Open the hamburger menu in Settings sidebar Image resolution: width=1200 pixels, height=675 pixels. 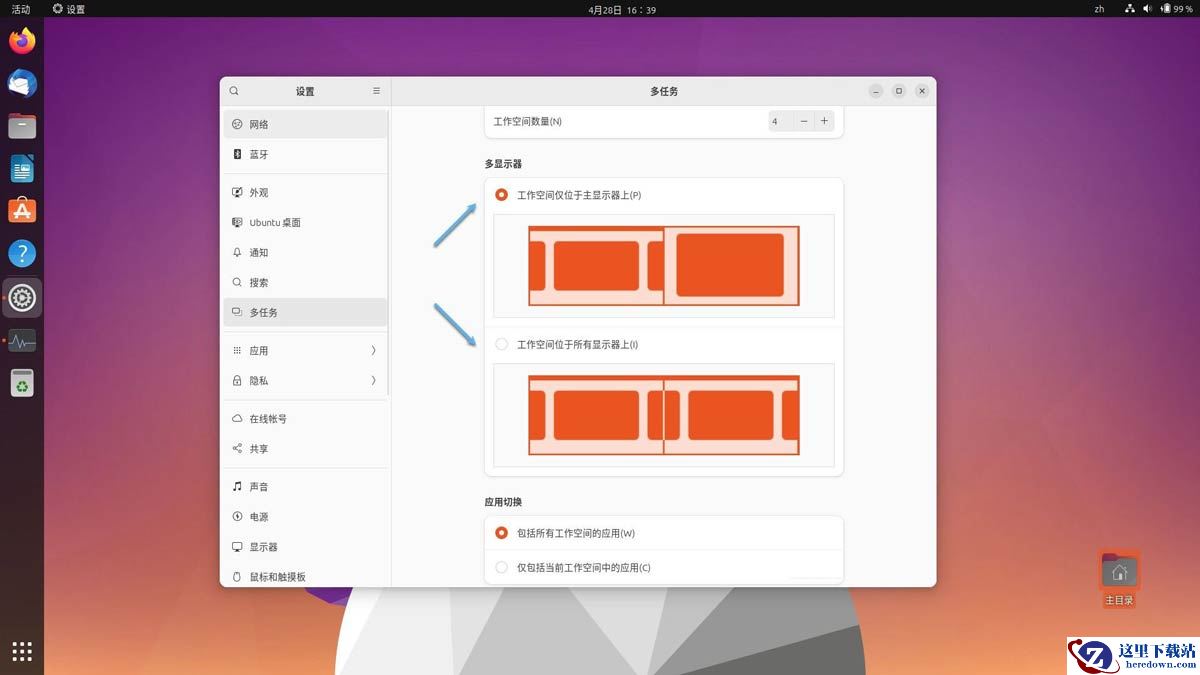click(376, 91)
